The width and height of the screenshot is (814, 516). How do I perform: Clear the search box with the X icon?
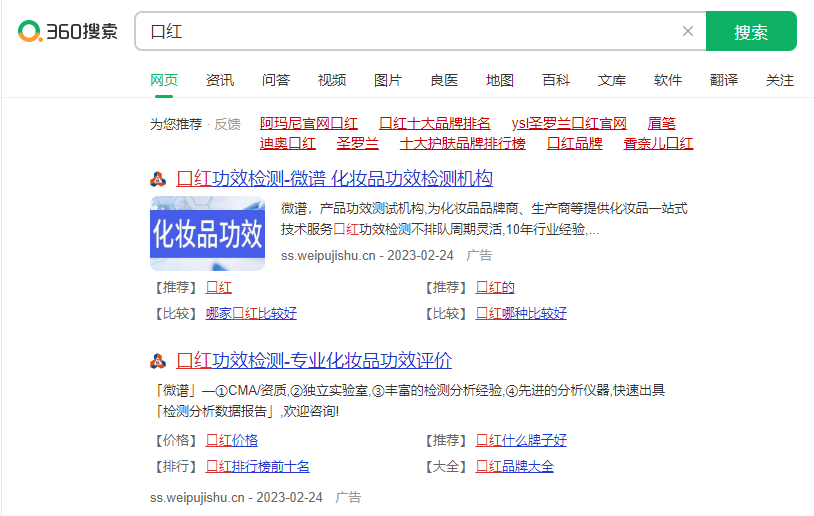coord(688,31)
